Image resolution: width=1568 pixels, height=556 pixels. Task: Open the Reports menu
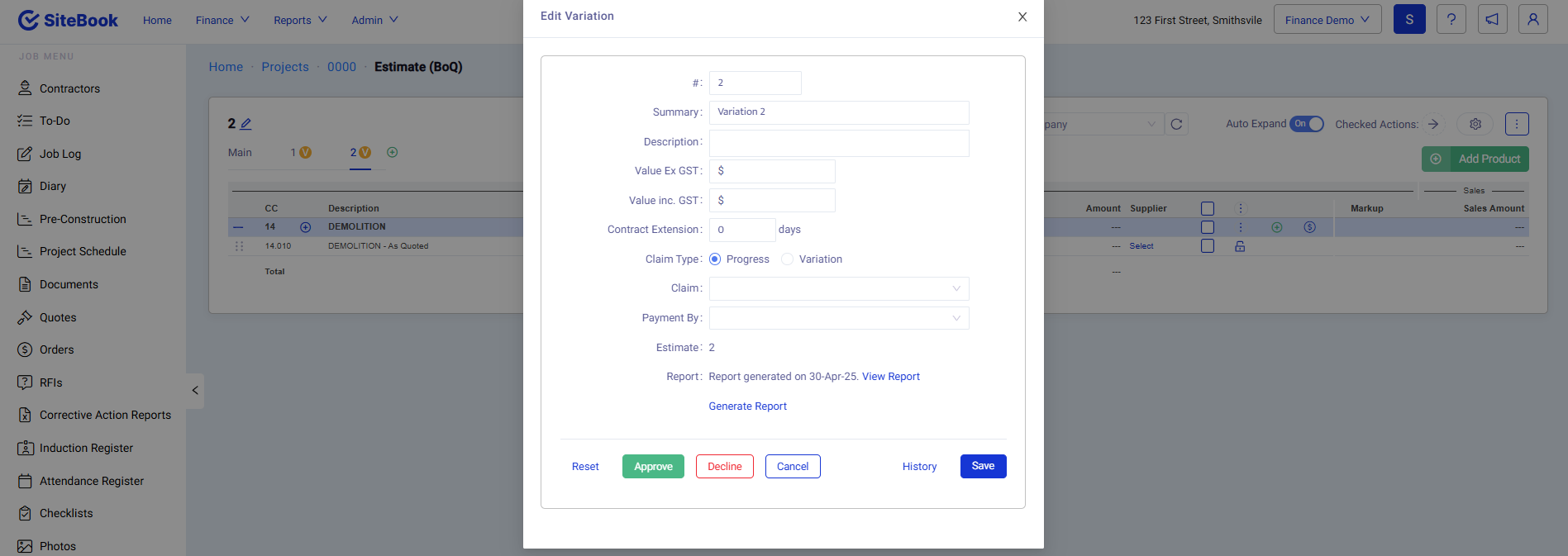[x=300, y=20]
